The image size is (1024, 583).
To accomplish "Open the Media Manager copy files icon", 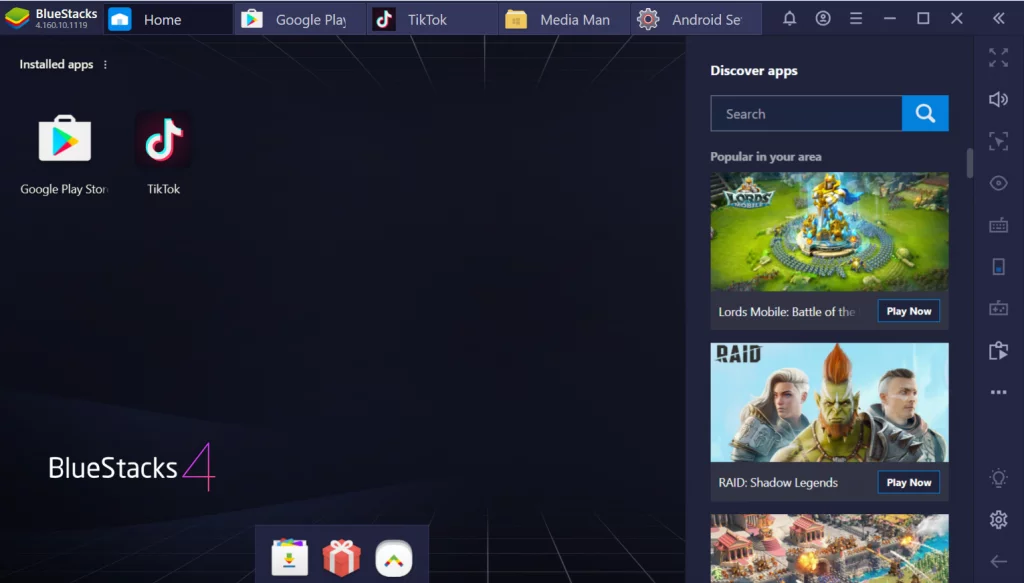I will coord(999,351).
